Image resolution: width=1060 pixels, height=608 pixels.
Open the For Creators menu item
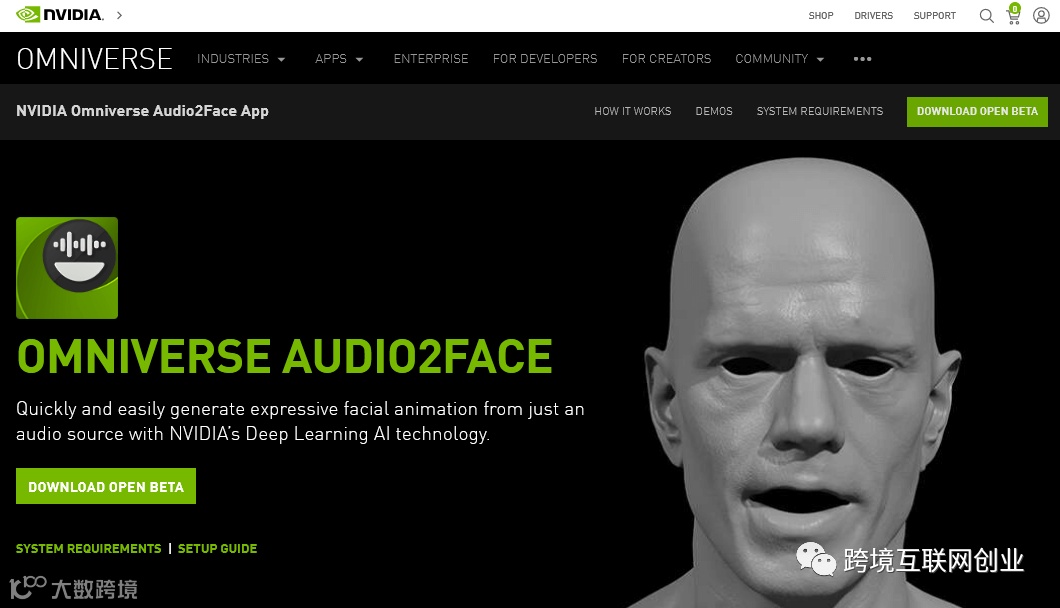click(666, 59)
